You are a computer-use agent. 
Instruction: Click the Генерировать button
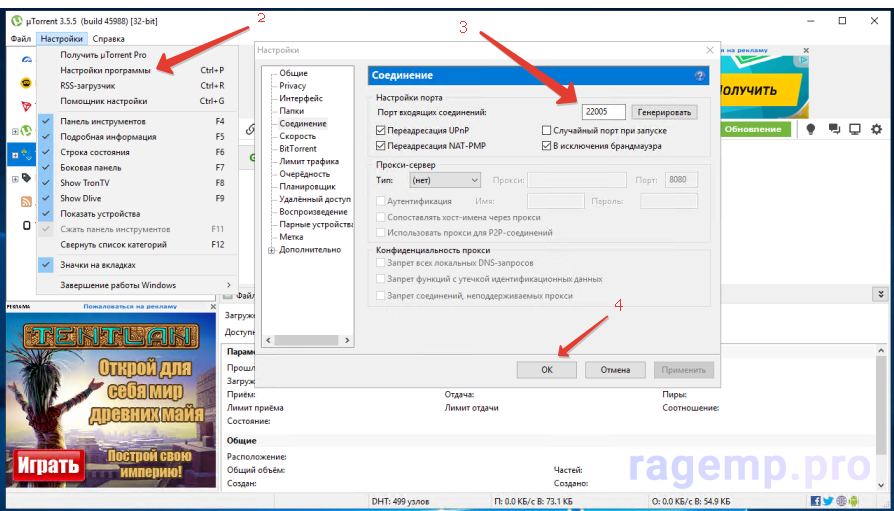(x=664, y=112)
